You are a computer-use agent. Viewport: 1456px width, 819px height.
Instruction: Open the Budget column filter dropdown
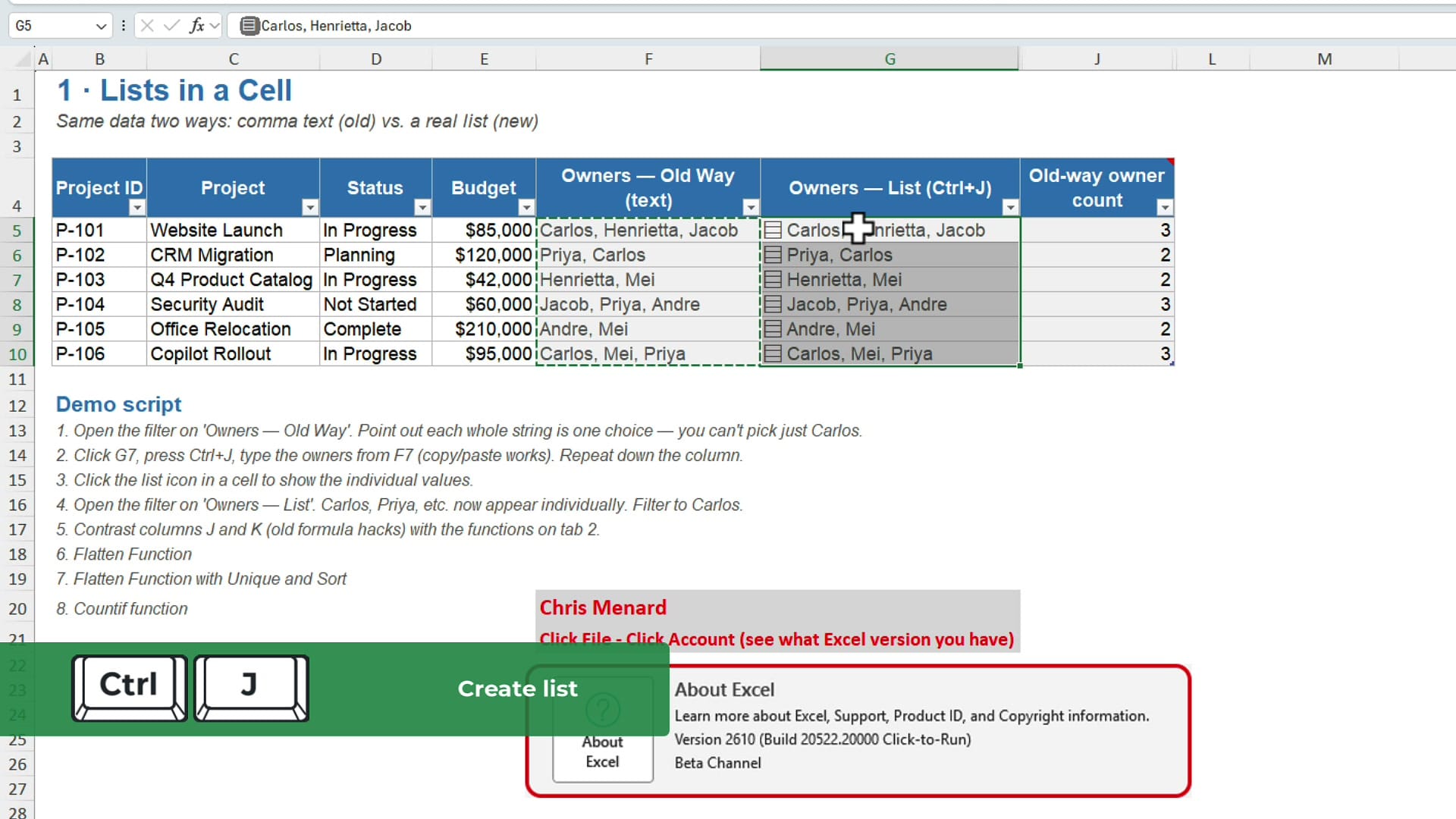pos(526,207)
